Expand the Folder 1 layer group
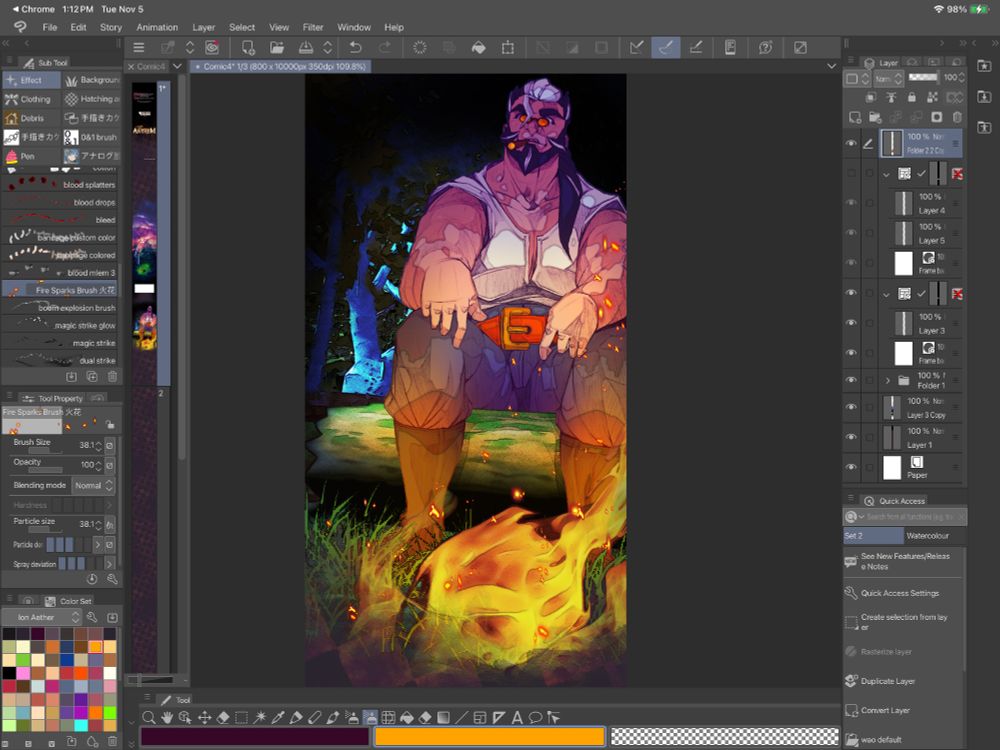This screenshot has height=750, width=1000. [x=887, y=380]
